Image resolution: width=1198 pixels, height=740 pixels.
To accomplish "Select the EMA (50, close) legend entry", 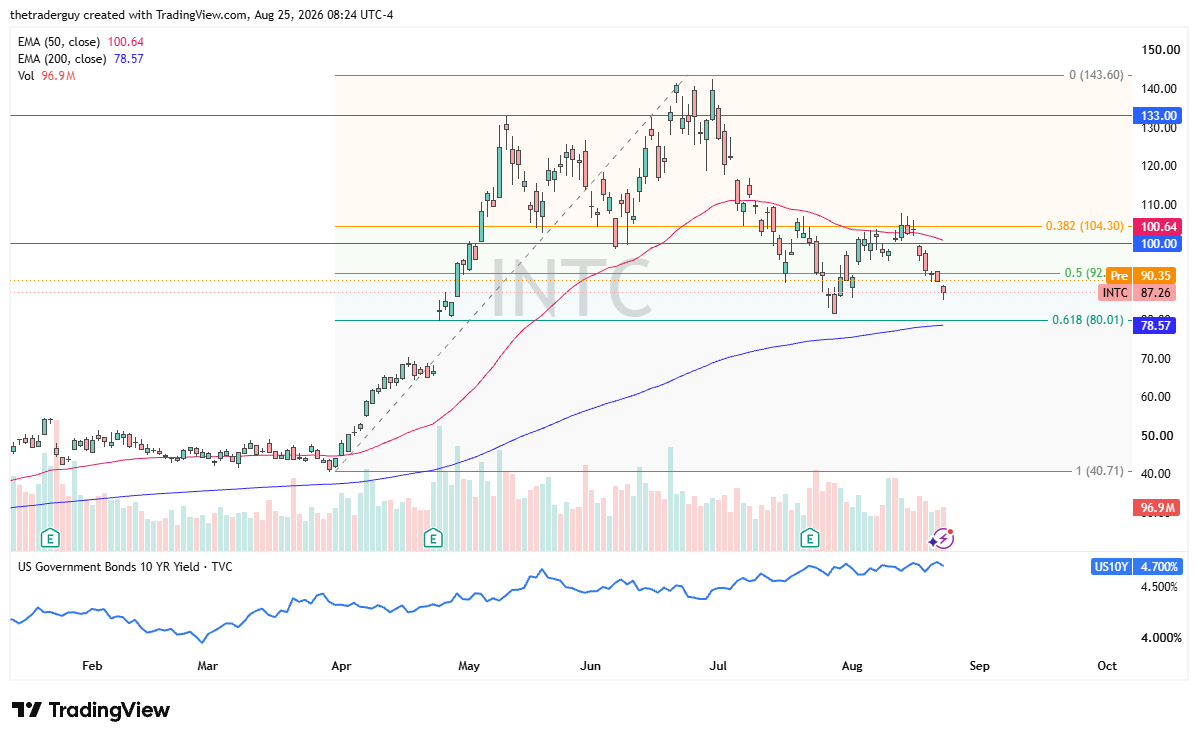I will 80,42.
